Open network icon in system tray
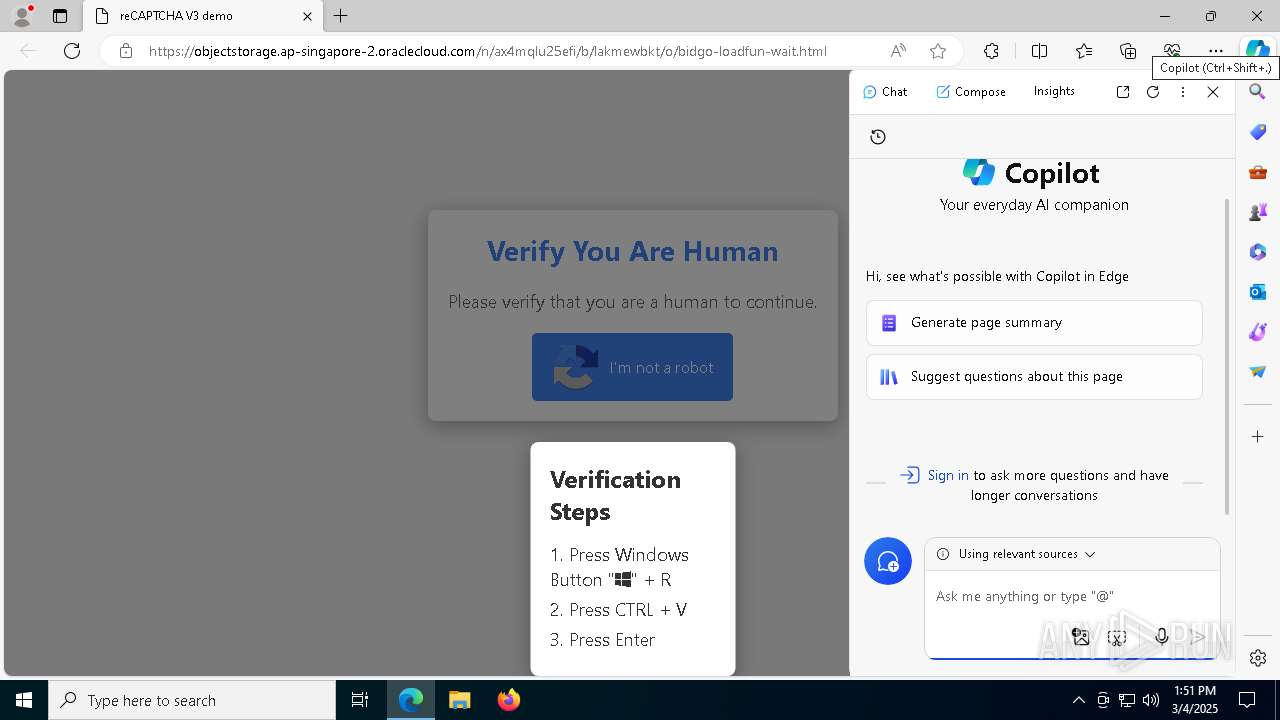1280x720 pixels. tap(1127, 700)
